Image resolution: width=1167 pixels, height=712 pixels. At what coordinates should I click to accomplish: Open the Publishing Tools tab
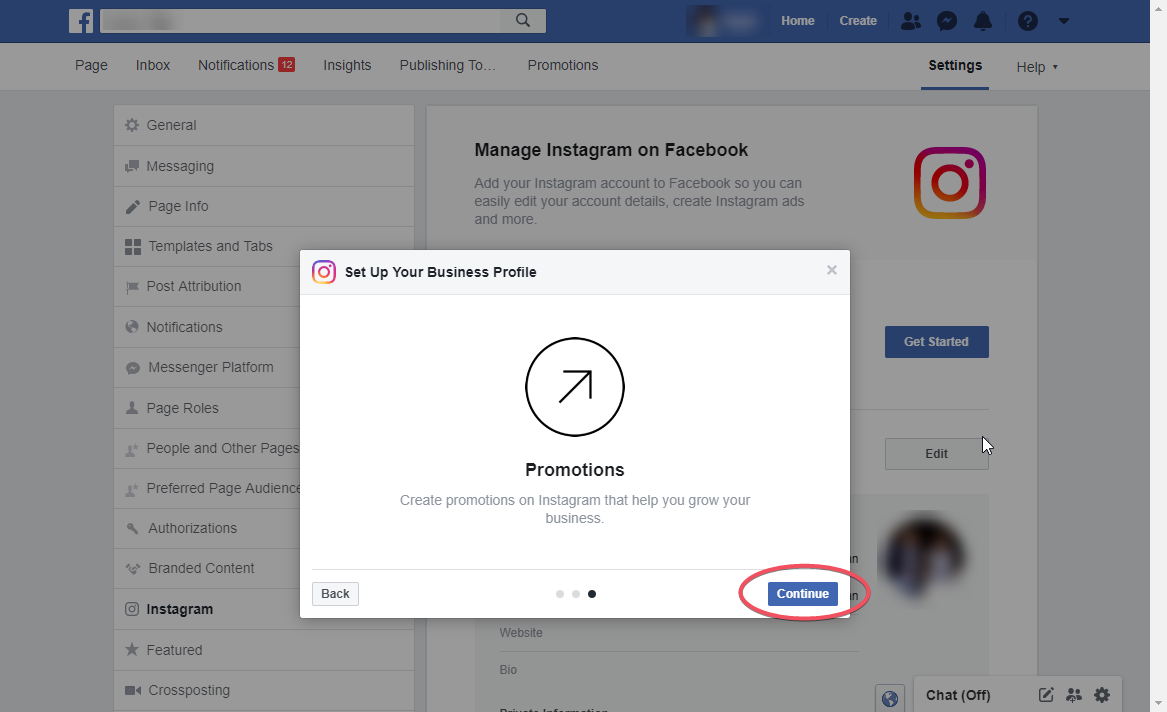447,65
